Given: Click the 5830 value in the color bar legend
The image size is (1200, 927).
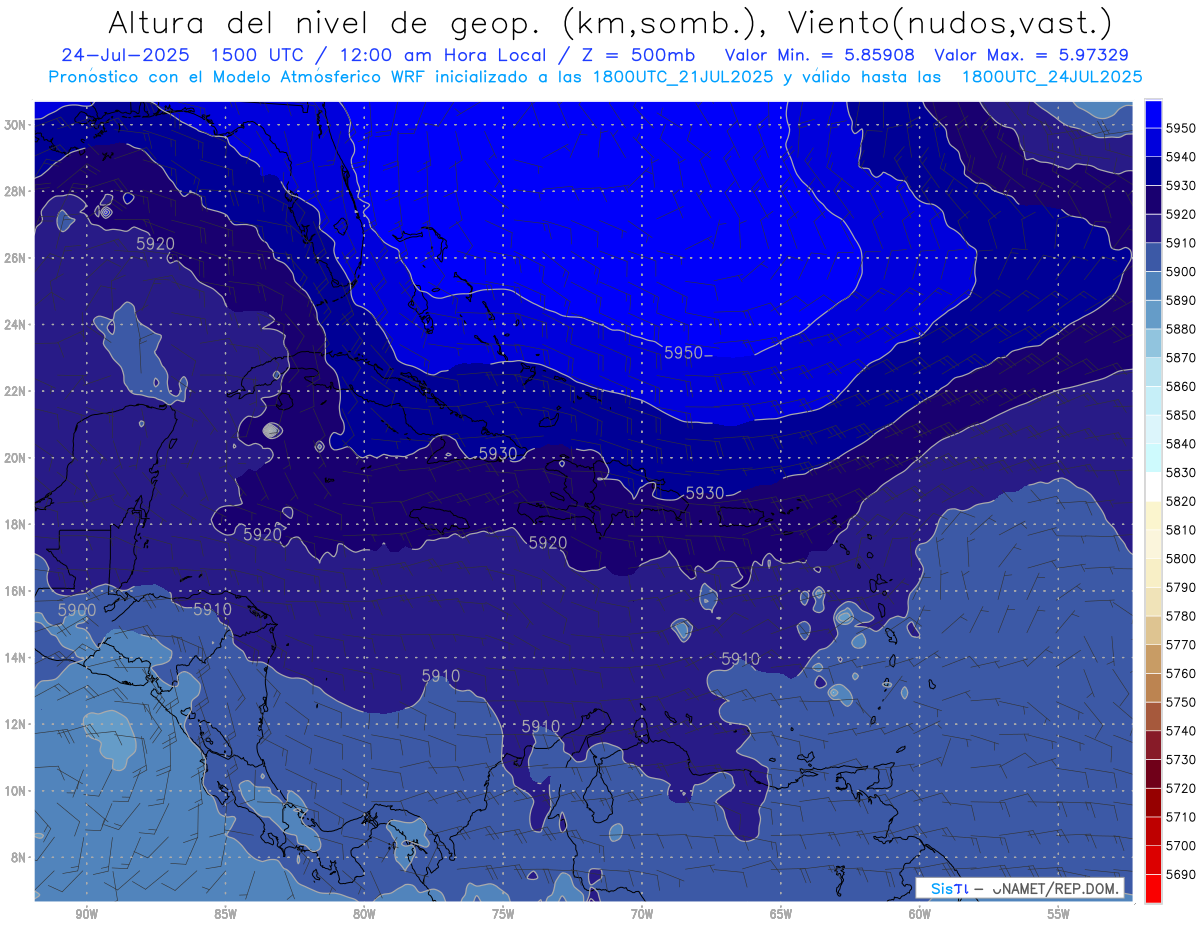Looking at the screenshot, I should (1180, 472).
